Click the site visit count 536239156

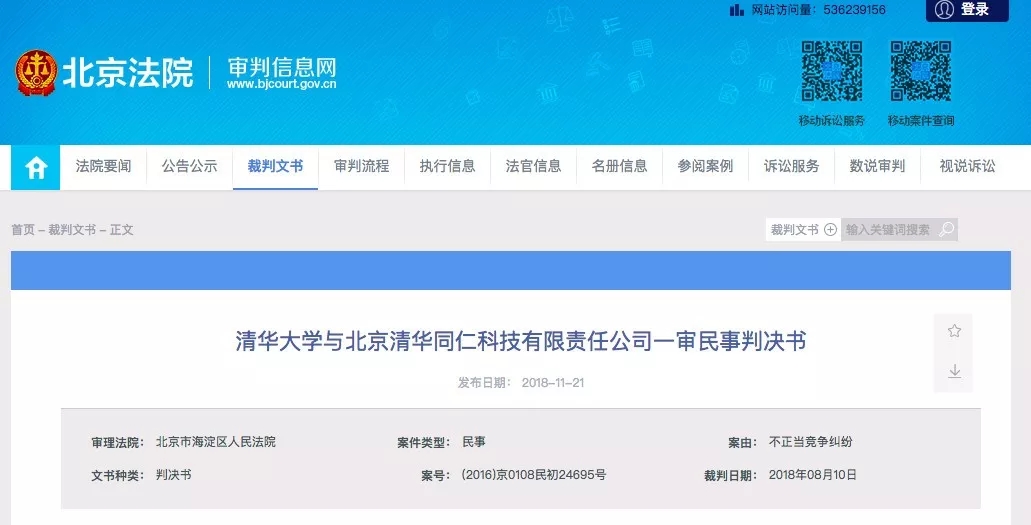[854, 10]
